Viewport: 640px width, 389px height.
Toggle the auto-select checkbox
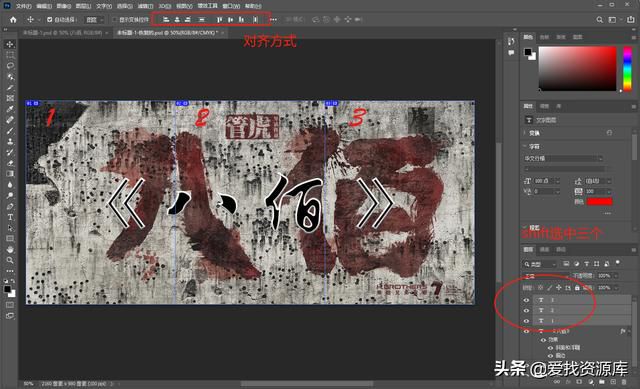[49, 20]
